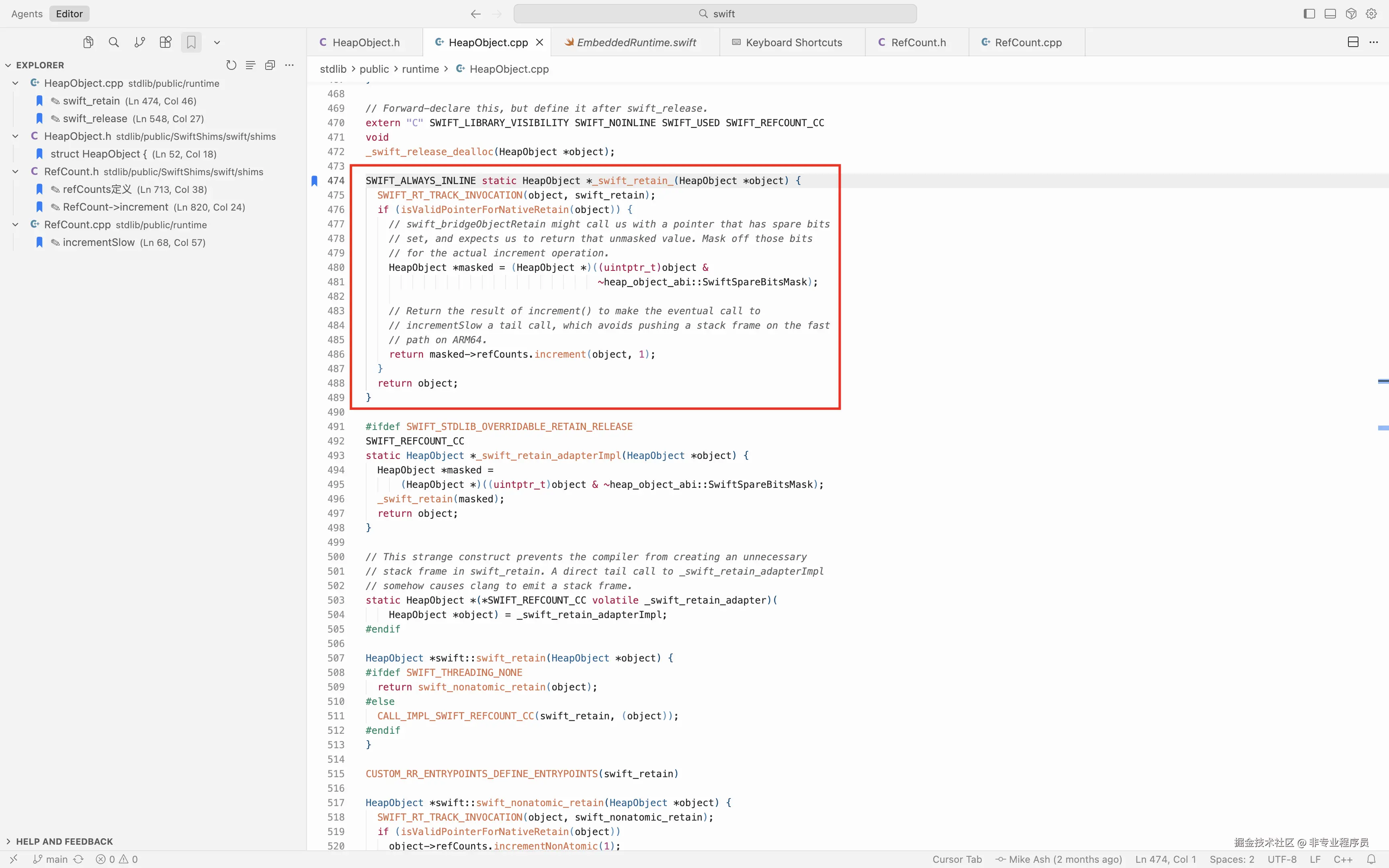The width and height of the screenshot is (1389, 868).
Task: Open the Source Control view icon
Action: point(139,43)
